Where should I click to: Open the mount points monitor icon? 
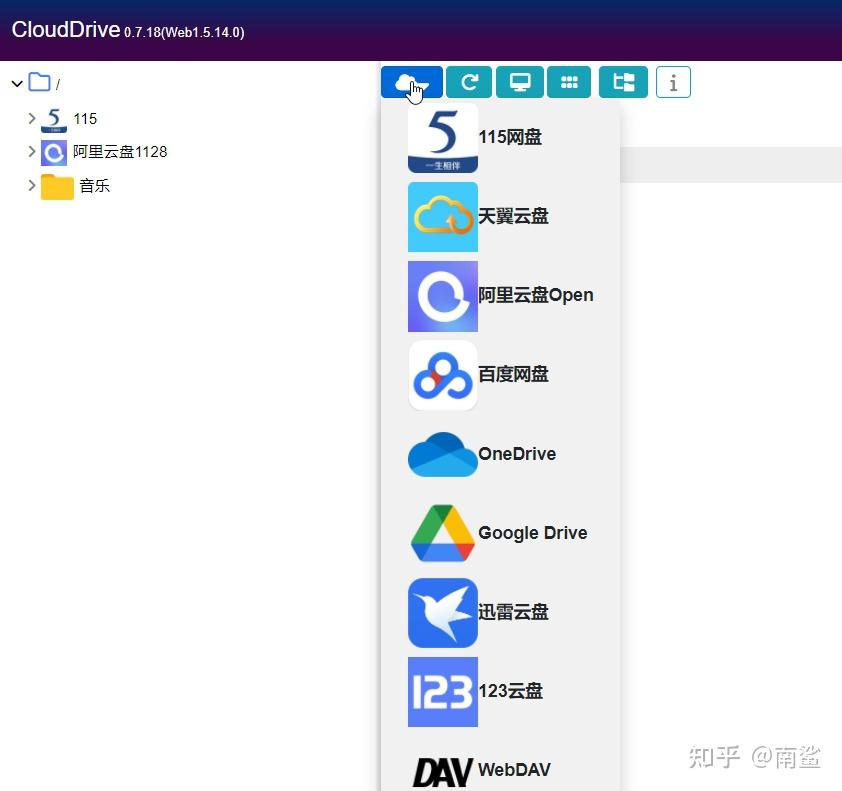click(519, 82)
